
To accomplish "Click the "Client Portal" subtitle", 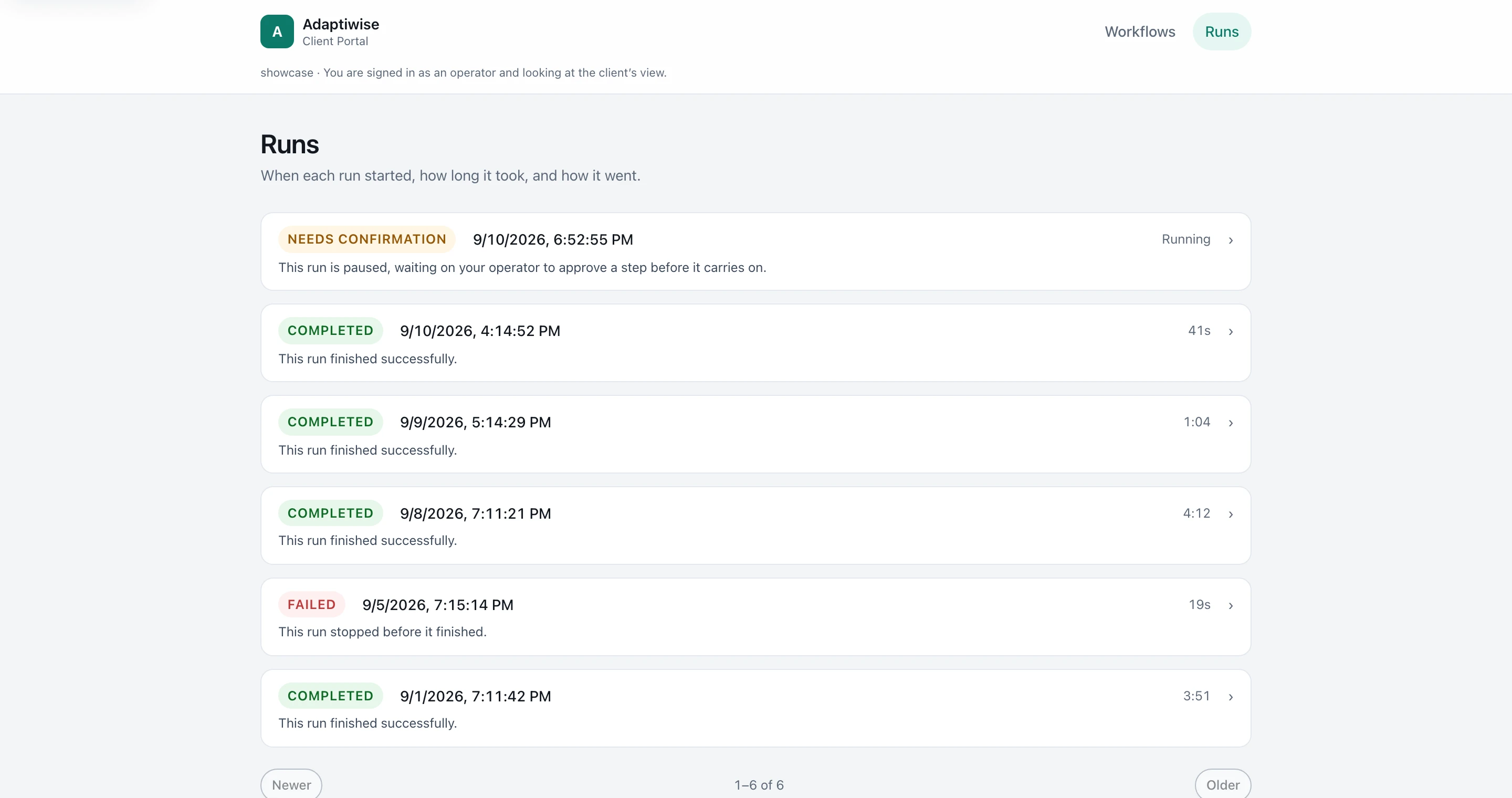I will 335,41.
